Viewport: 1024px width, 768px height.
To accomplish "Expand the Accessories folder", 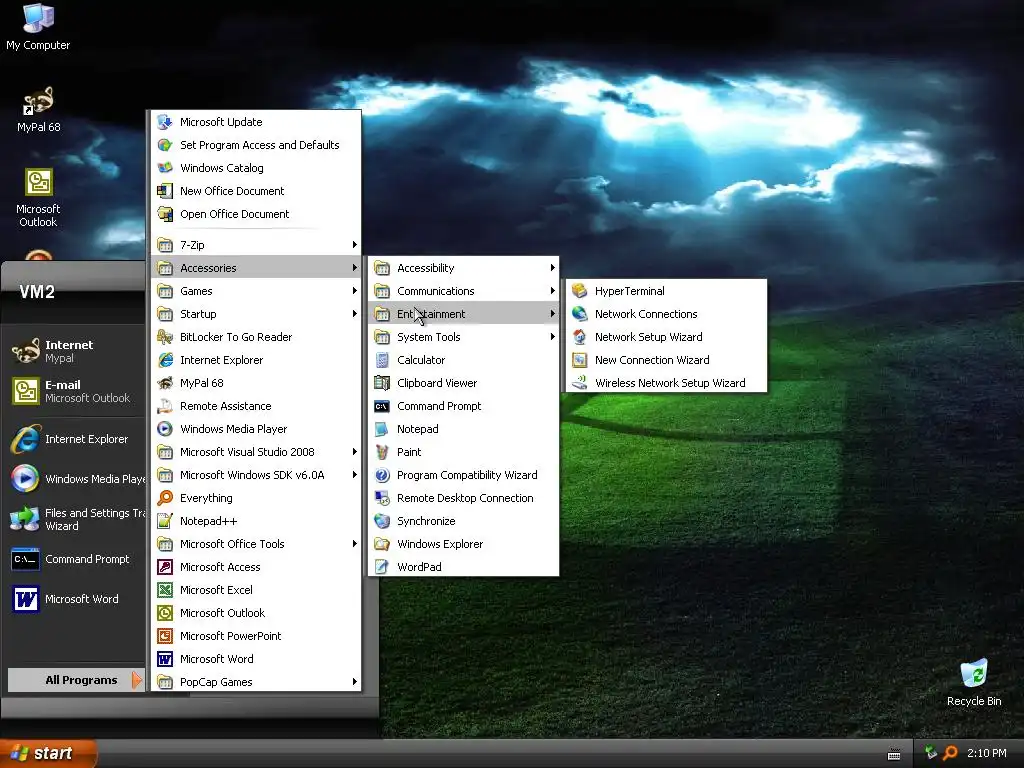I will tap(256, 268).
